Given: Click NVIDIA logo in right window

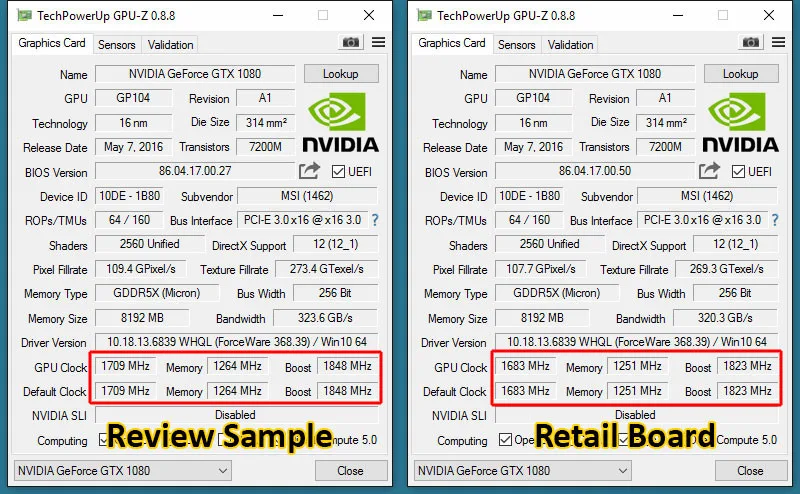Looking at the screenshot, I should pyautogui.click(x=741, y=122).
